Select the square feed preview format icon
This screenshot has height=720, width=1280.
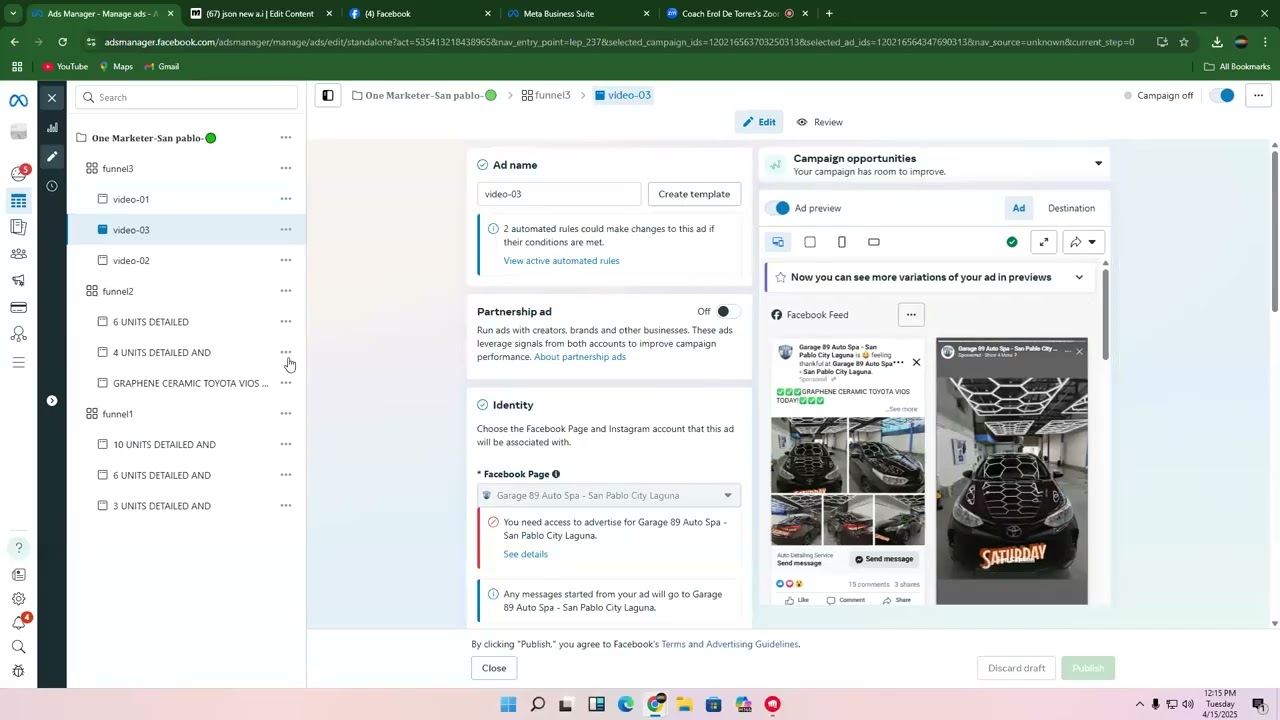(810, 242)
